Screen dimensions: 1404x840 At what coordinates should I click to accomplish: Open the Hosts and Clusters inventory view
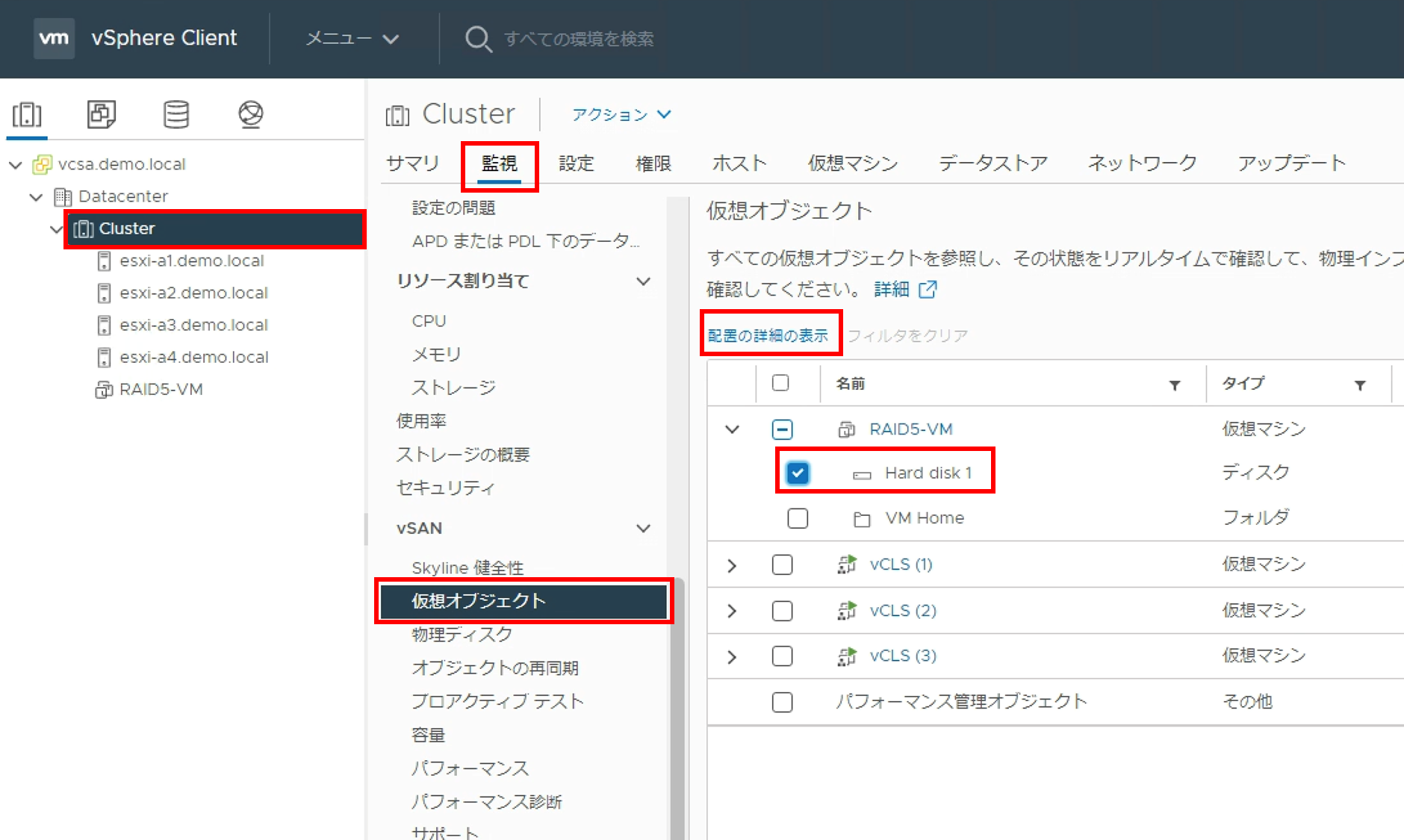[27, 114]
